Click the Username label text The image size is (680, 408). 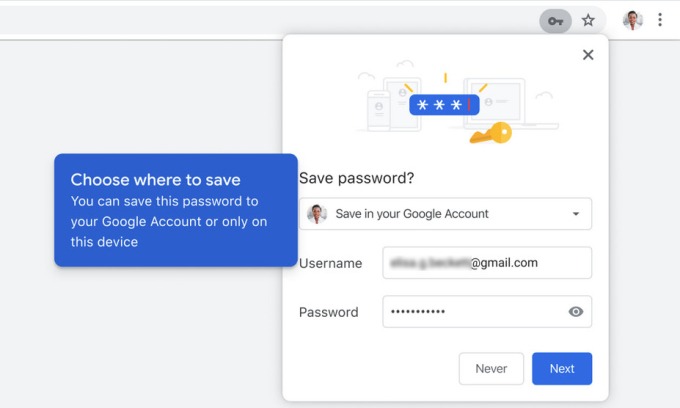click(330, 263)
